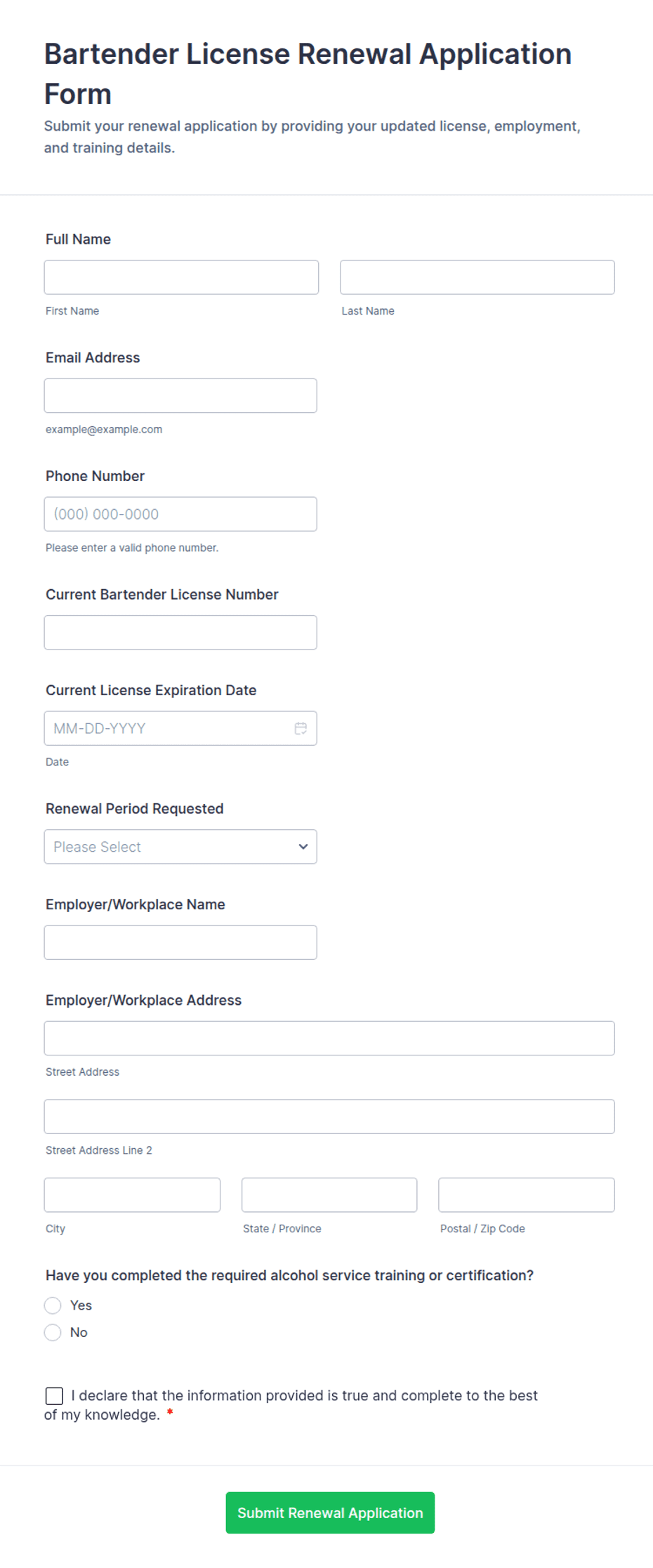Image resolution: width=653 pixels, height=1568 pixels.
Task: Expand the Renewal Period Requested dropdown
Action: coord(180,847)
